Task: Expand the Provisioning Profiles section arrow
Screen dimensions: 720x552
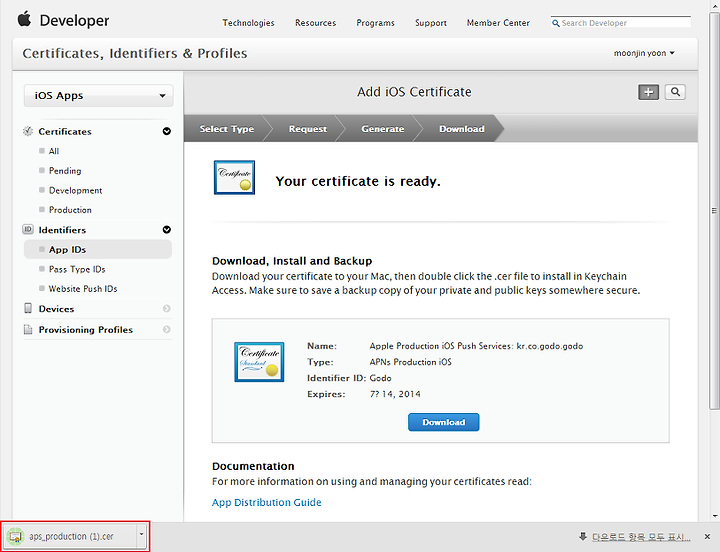Action: point(167,329)
